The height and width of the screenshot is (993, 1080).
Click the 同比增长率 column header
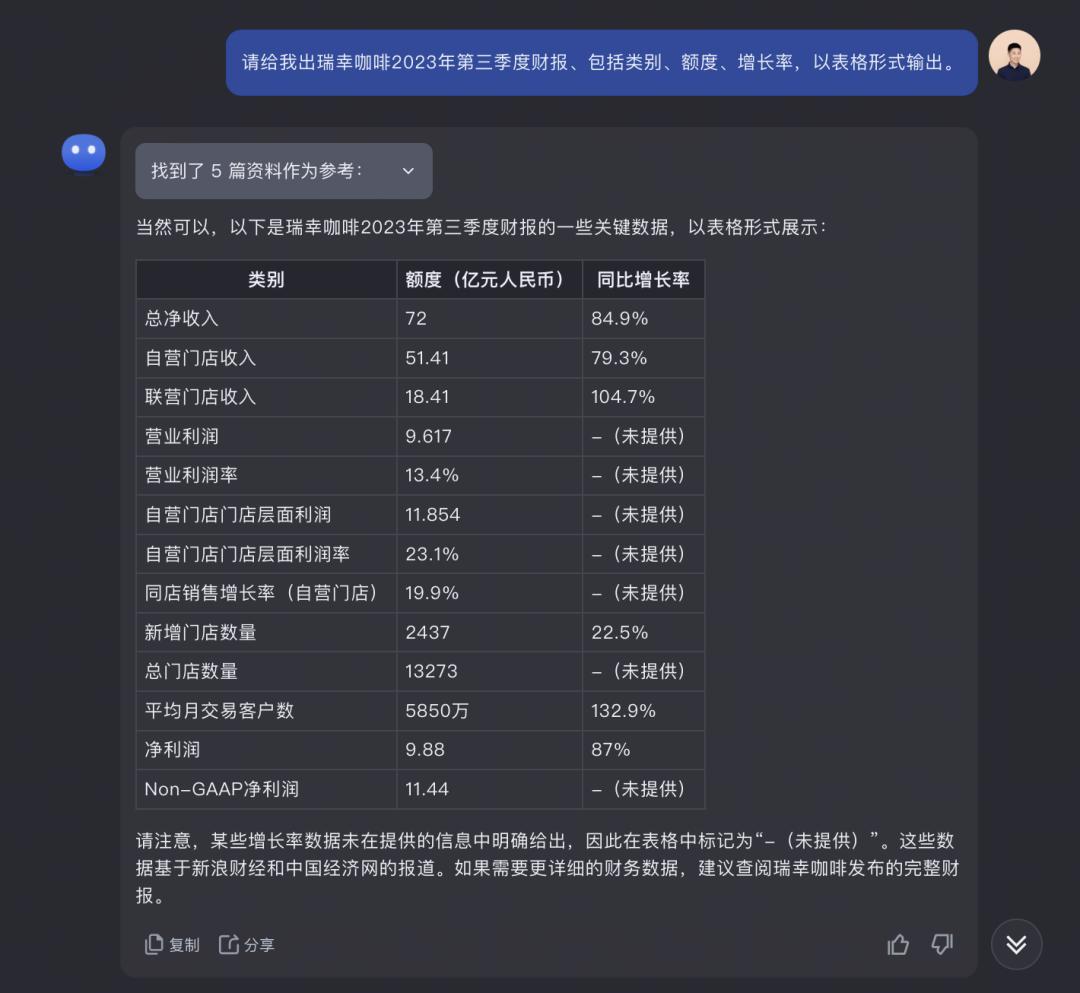click(x=643, y=280)
